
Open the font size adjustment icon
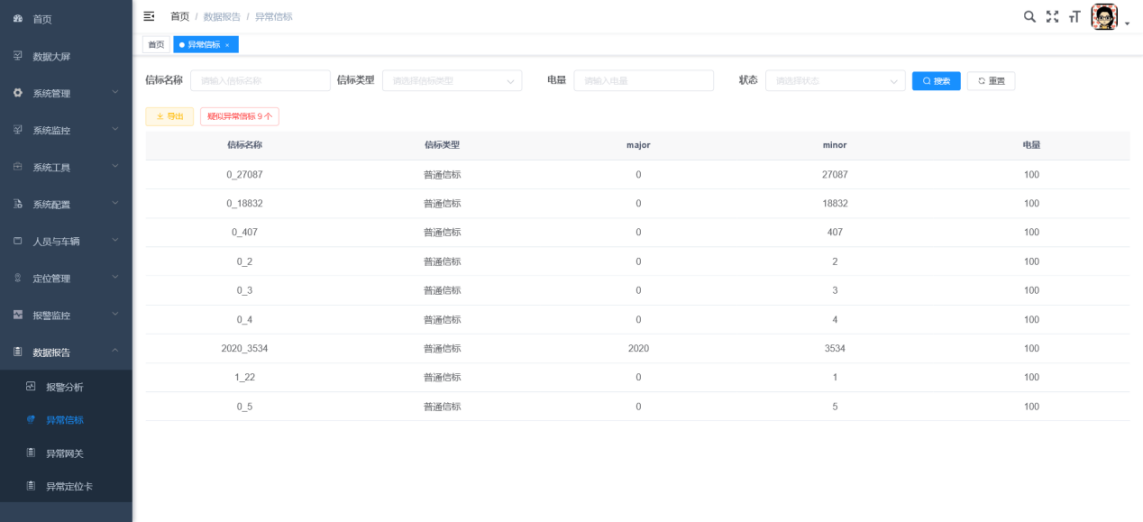click(x=1074, y=17)
